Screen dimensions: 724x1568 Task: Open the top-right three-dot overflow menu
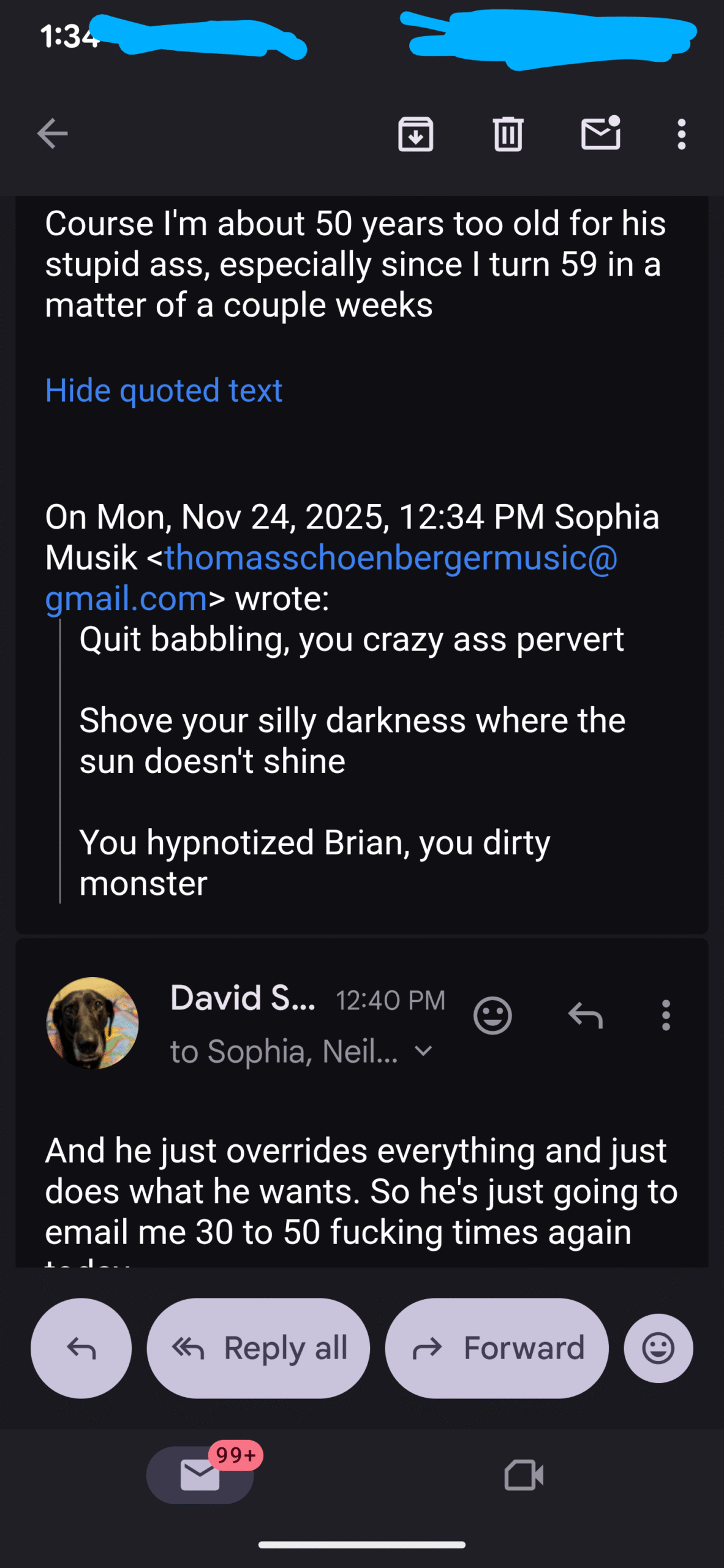coord(681,134)
